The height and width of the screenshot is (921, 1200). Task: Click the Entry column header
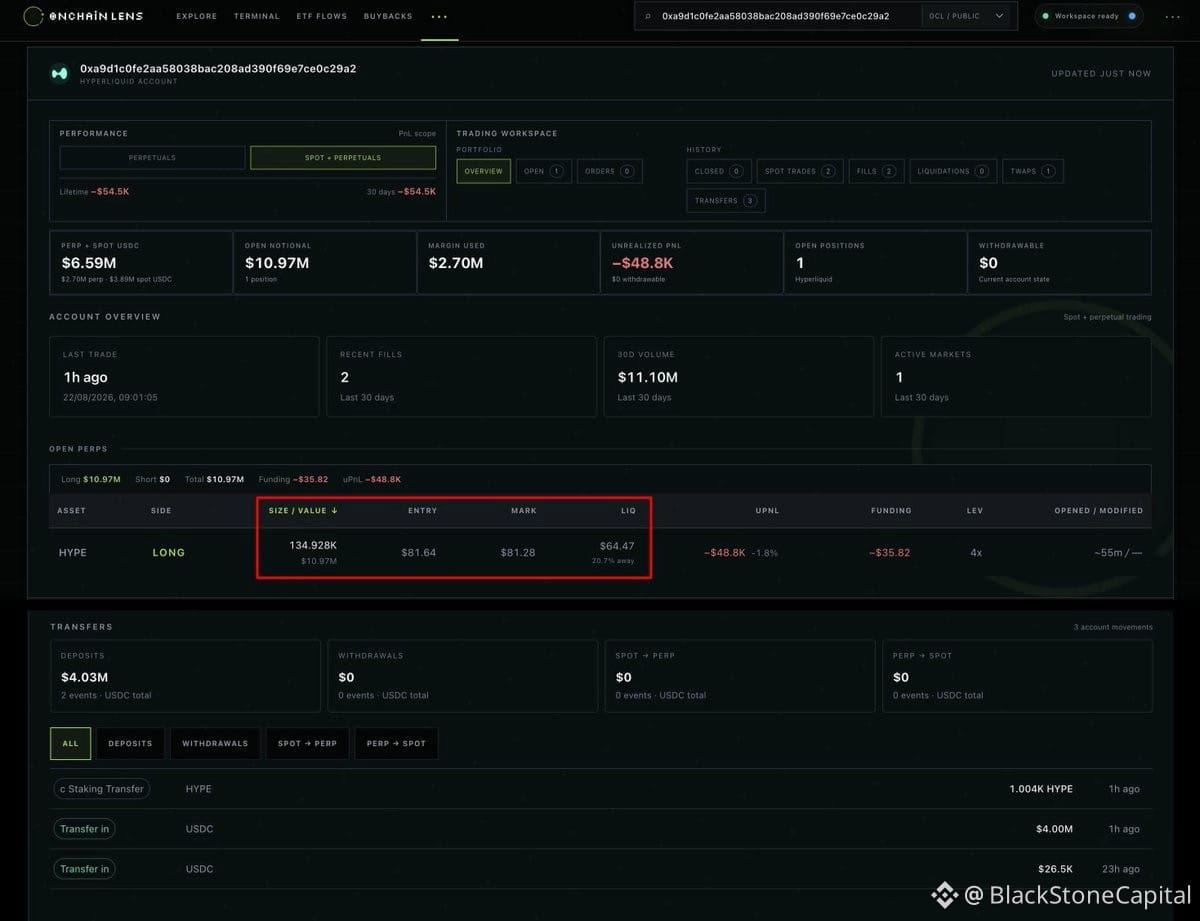[422, 510]
